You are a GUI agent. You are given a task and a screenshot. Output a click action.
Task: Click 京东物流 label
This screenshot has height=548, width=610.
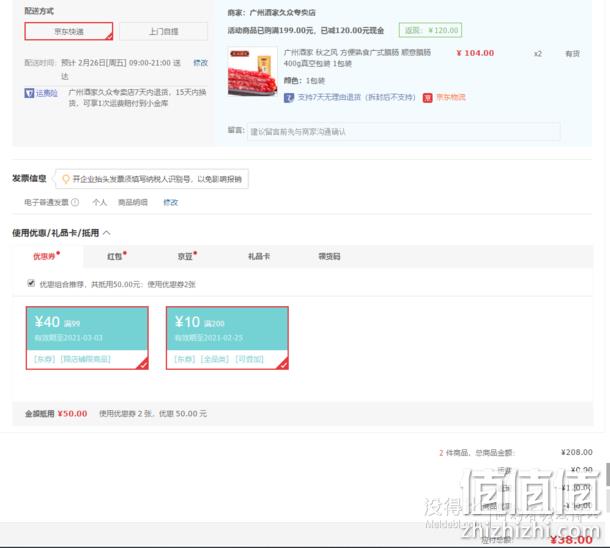[x=450, y=97]
